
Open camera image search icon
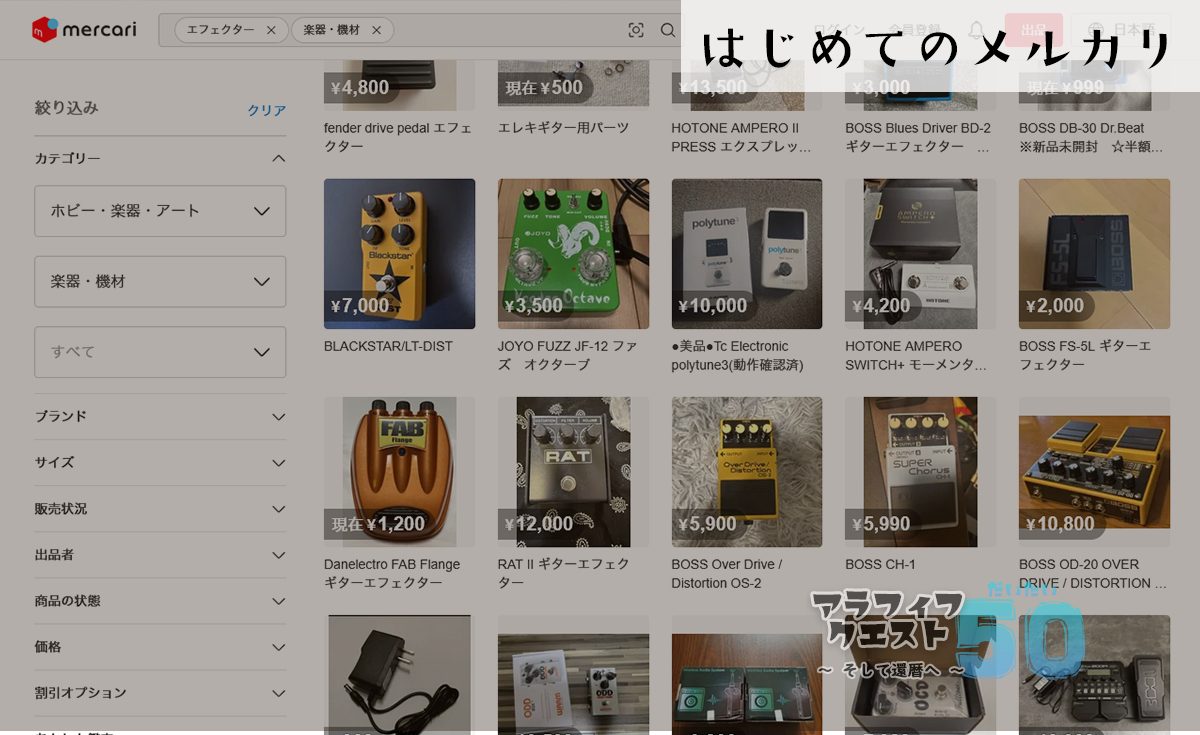(x=636, y=30)
